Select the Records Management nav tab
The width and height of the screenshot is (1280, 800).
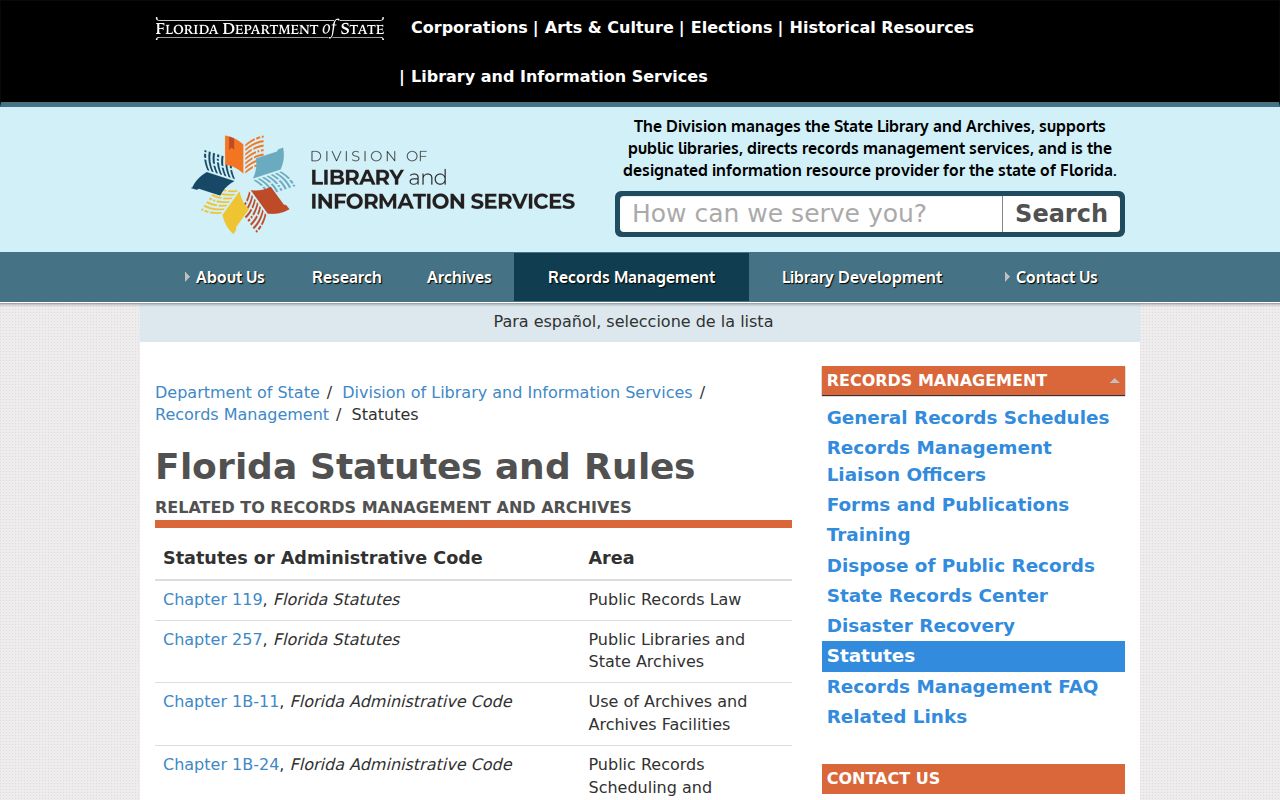[x=631, y=277]
